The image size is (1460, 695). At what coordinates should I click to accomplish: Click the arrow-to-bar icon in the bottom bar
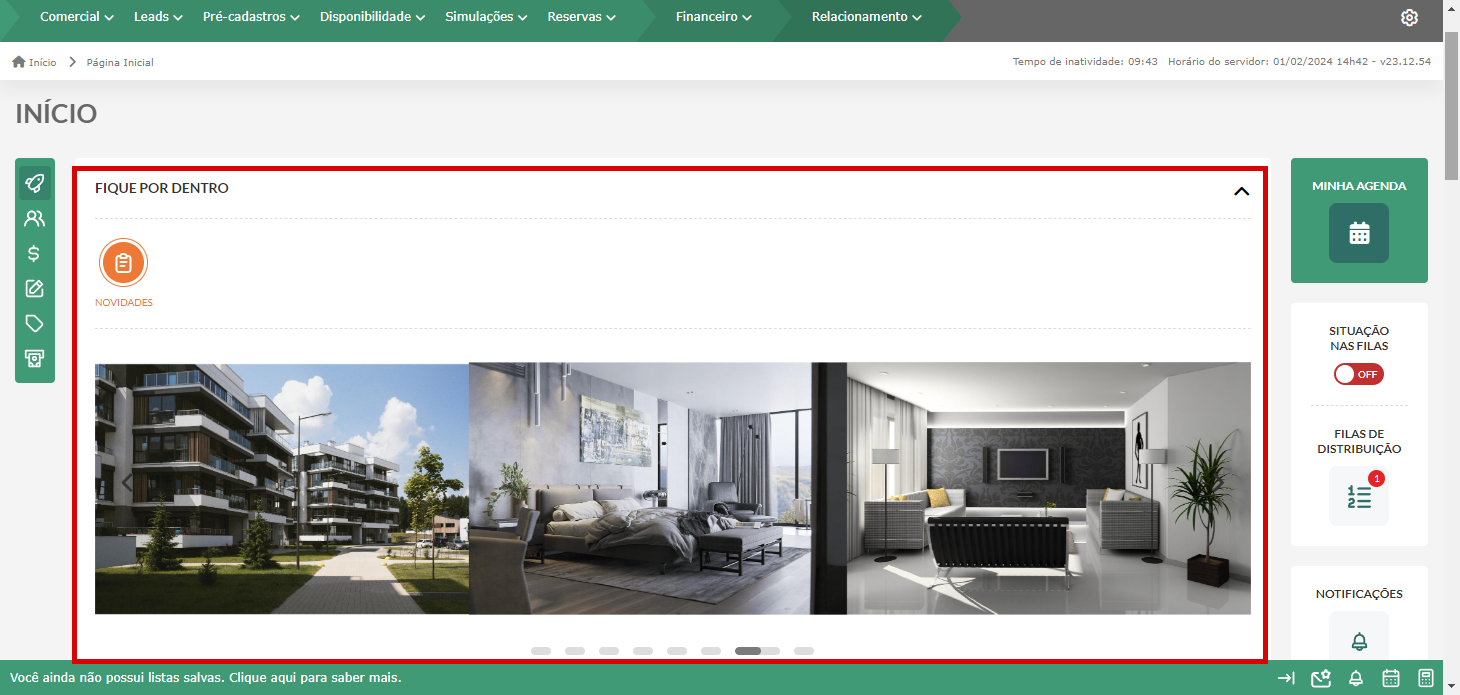(1286, 678)
